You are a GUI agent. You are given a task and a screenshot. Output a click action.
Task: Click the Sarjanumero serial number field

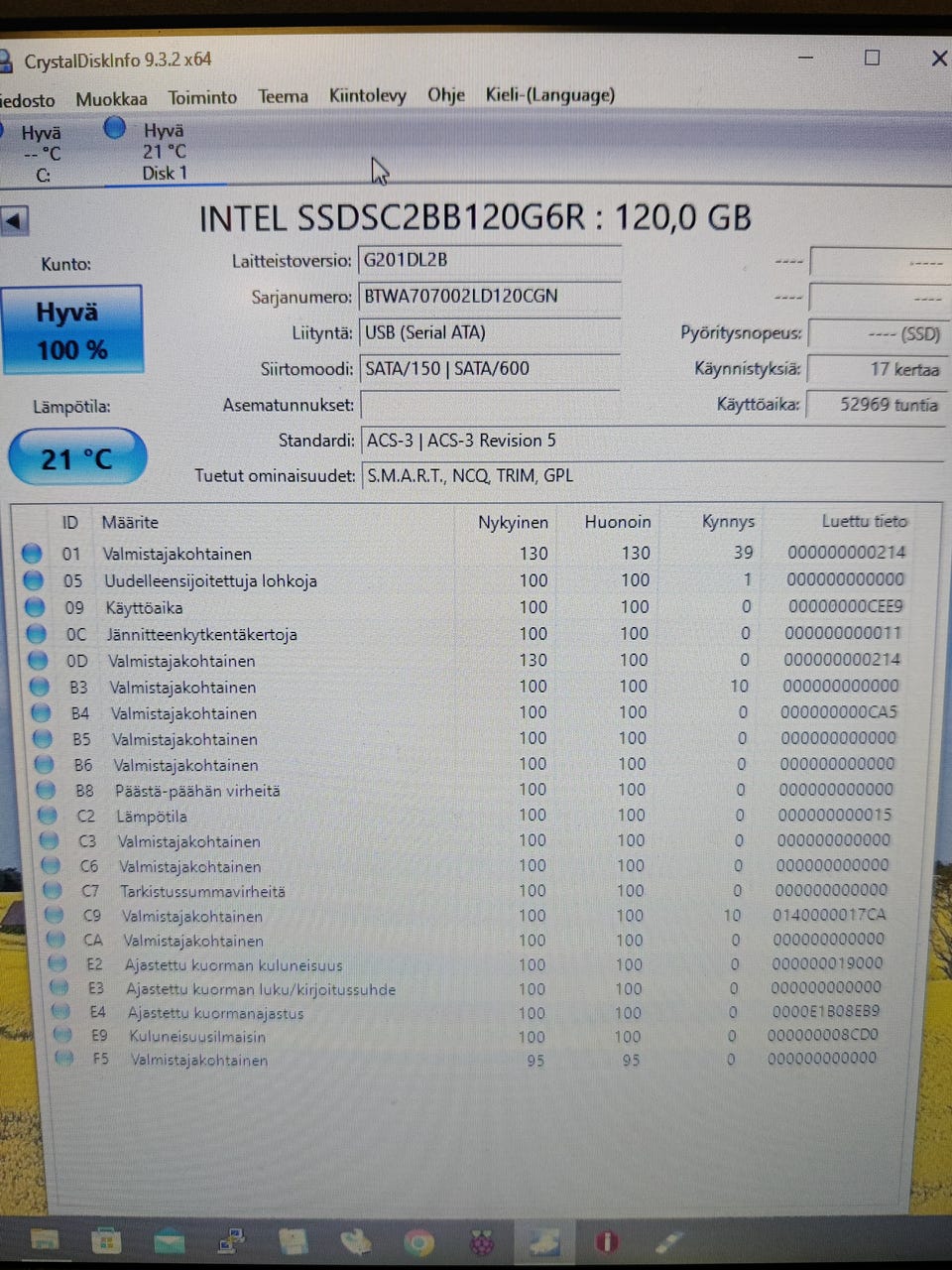coord(489,297)
